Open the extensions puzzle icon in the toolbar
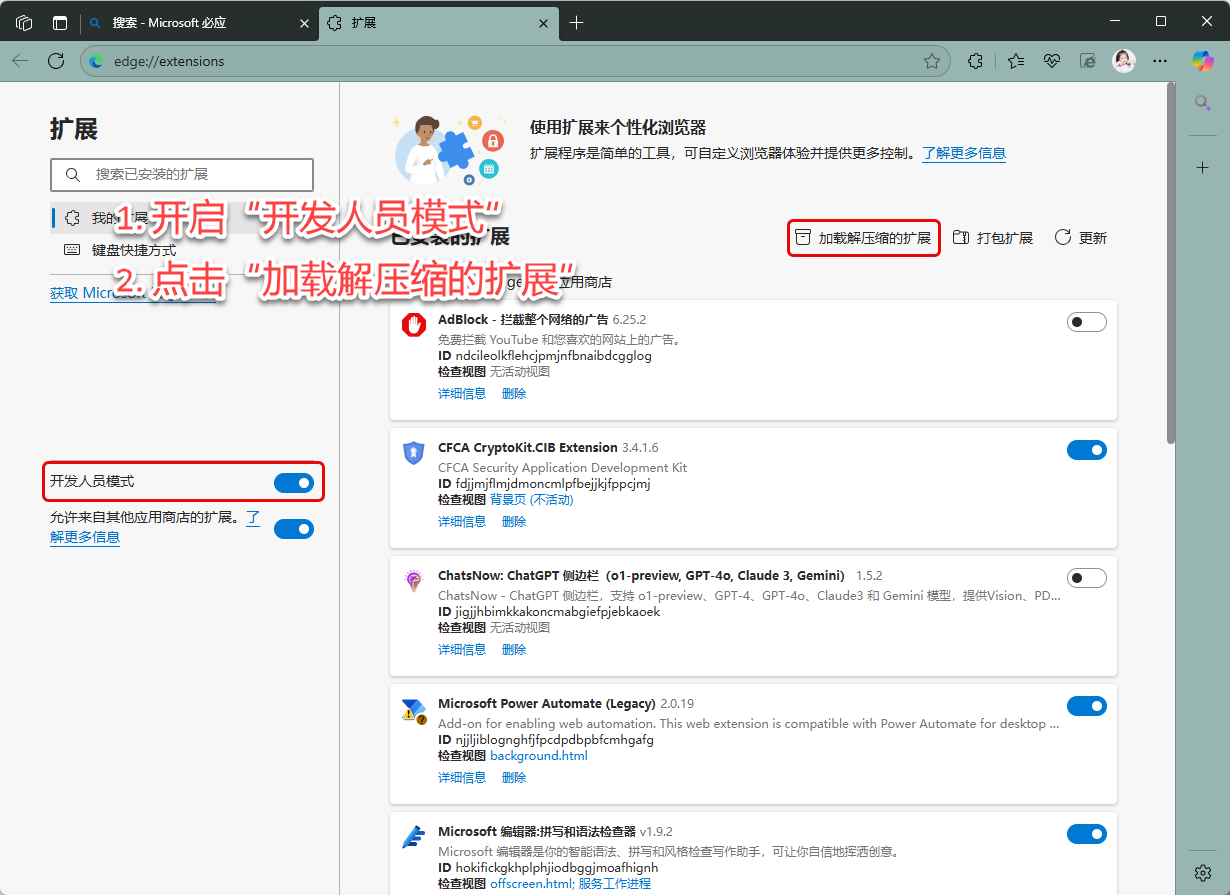 [975, 61]
